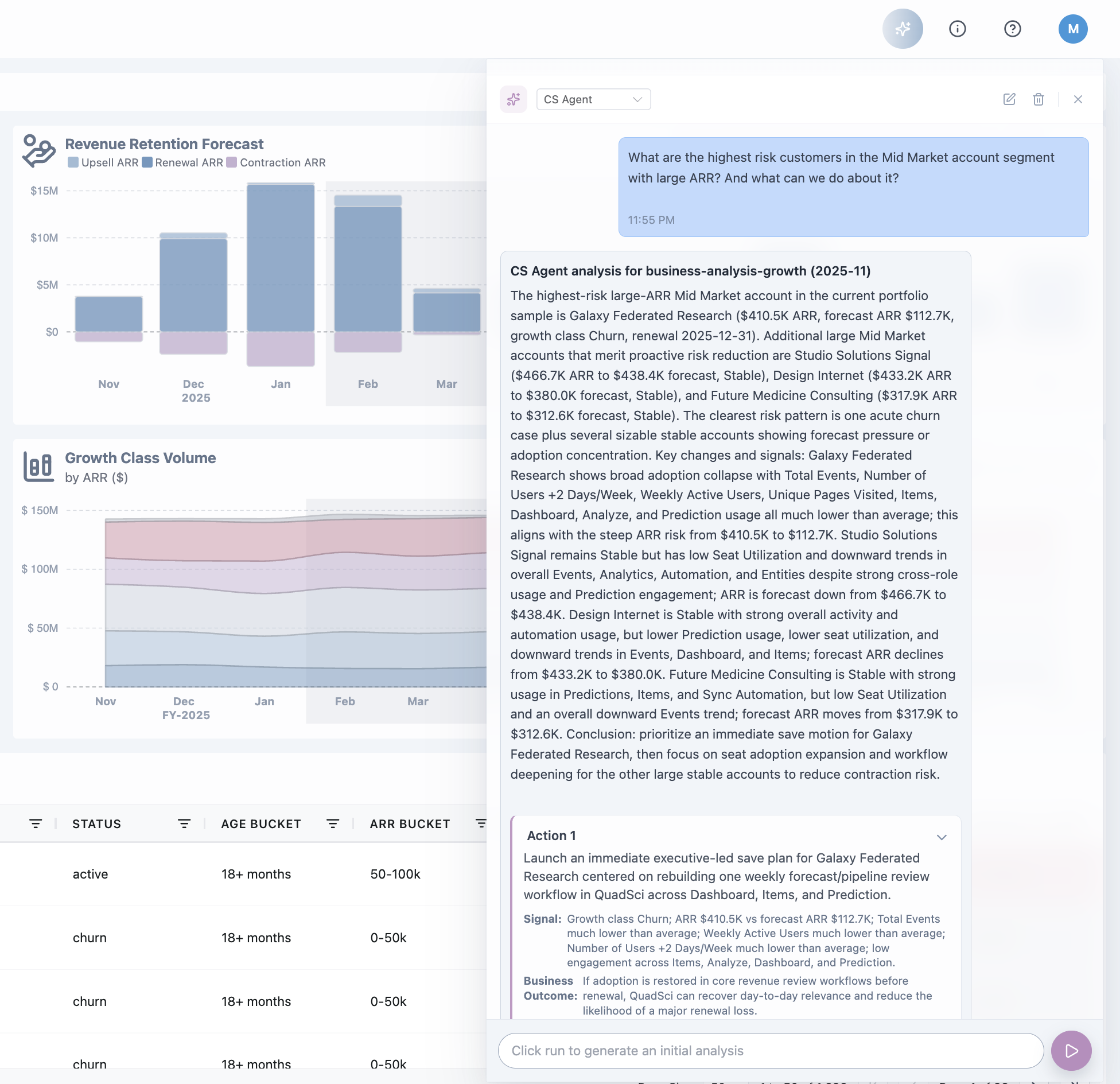
Task: Open the CS Agent selector dropdown
Action: click(593, 99)
